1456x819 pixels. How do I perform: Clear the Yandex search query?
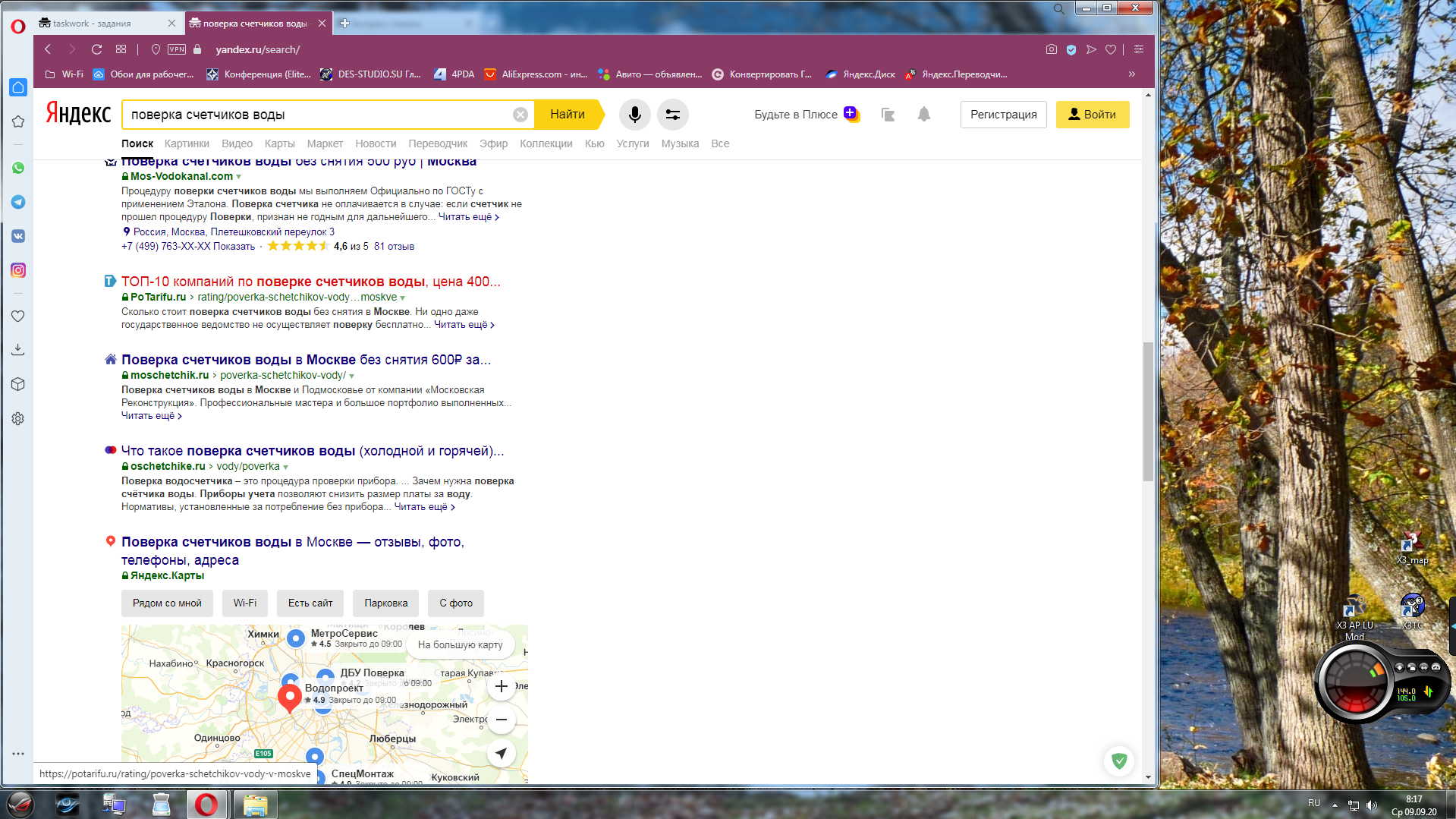pyautogui.click(x=520, y=115)
